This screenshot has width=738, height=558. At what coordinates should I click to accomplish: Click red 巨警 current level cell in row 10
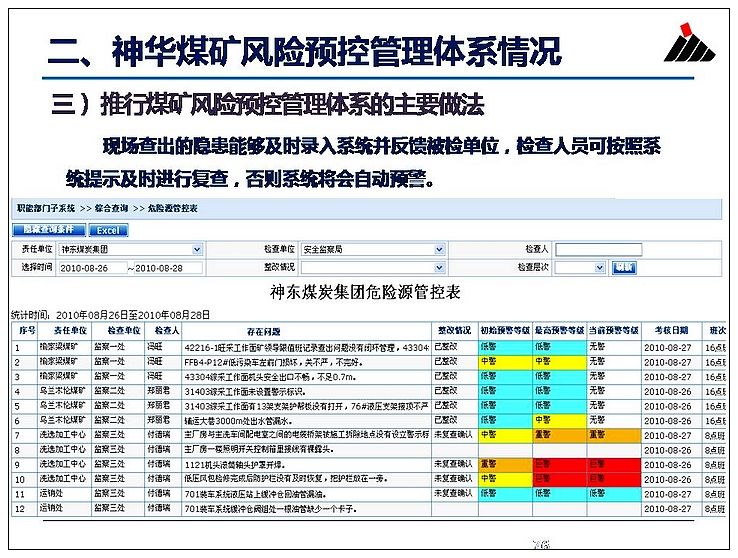point(614,479)
